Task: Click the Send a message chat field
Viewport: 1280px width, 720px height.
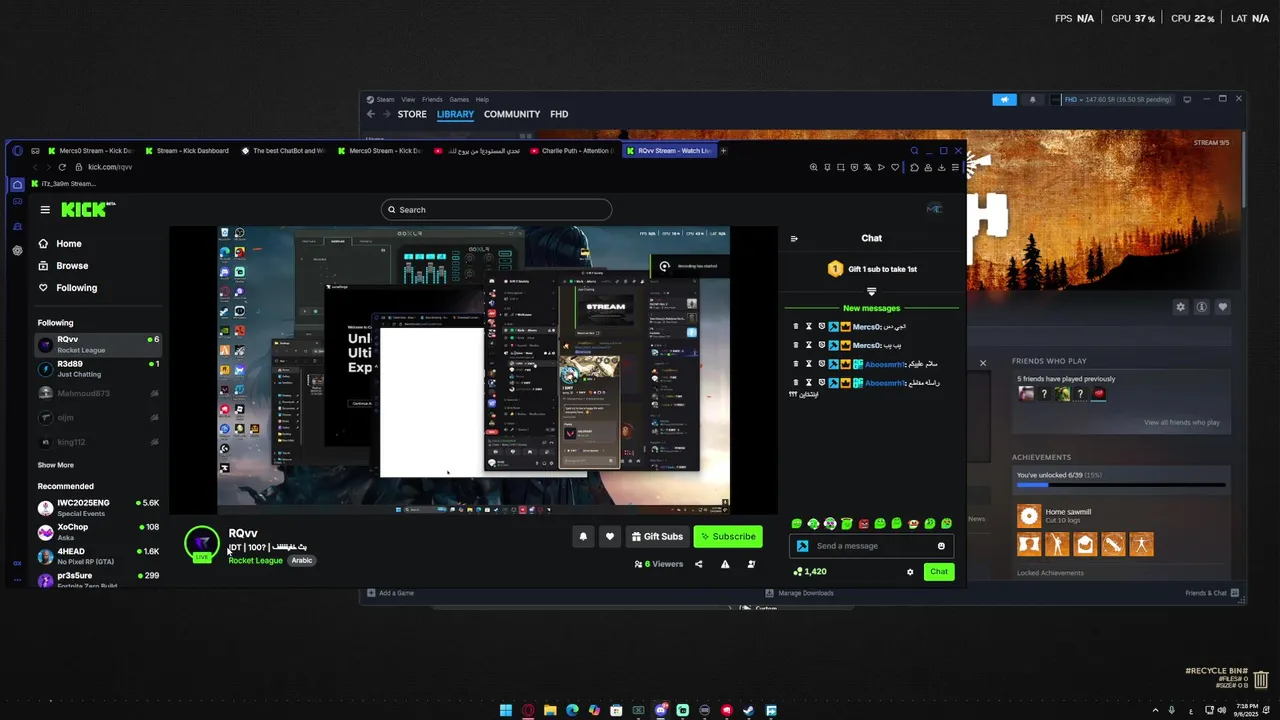Action: pos(872,546)
